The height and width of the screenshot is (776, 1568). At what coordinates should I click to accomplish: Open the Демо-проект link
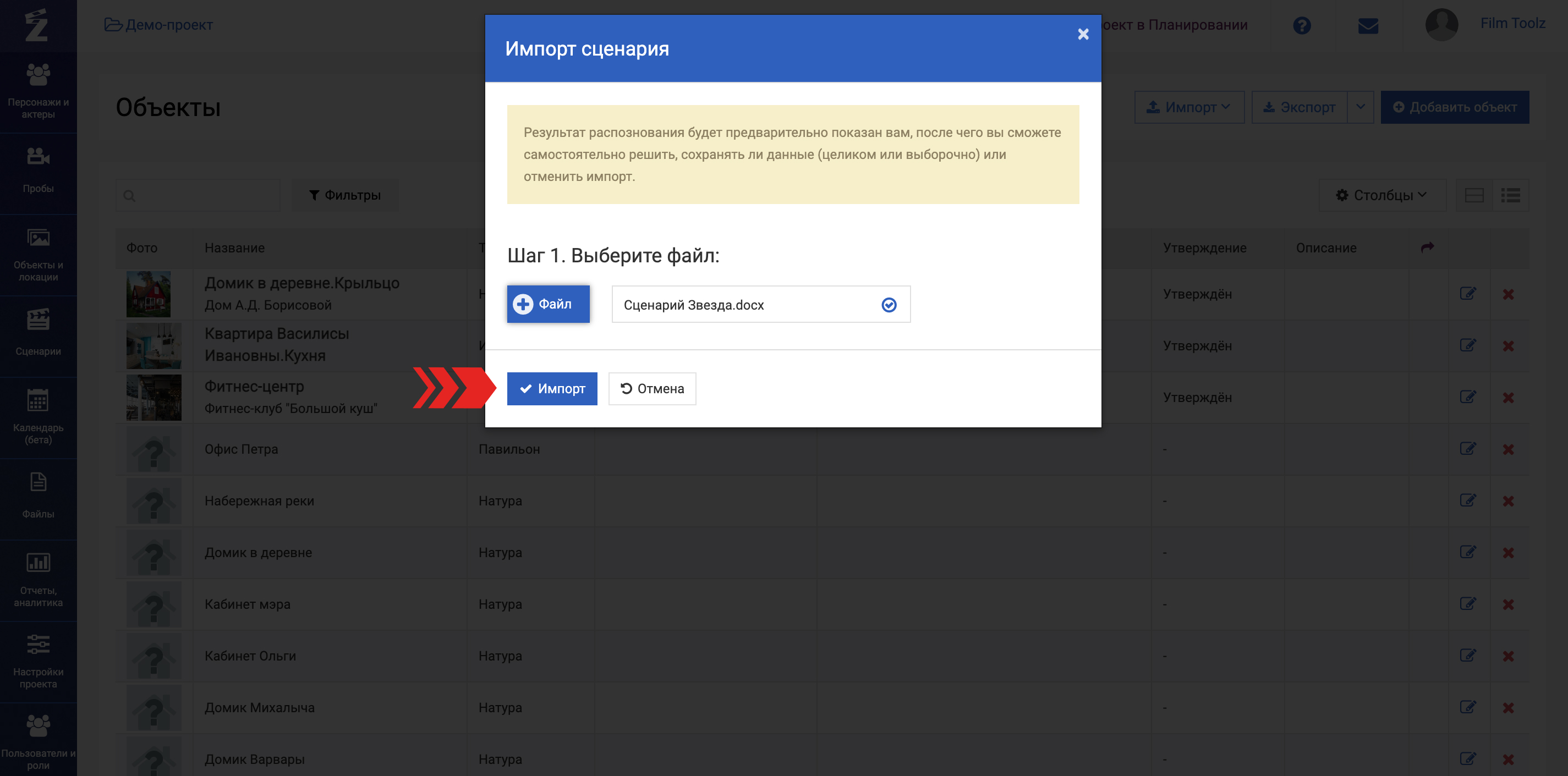[158, 25]
